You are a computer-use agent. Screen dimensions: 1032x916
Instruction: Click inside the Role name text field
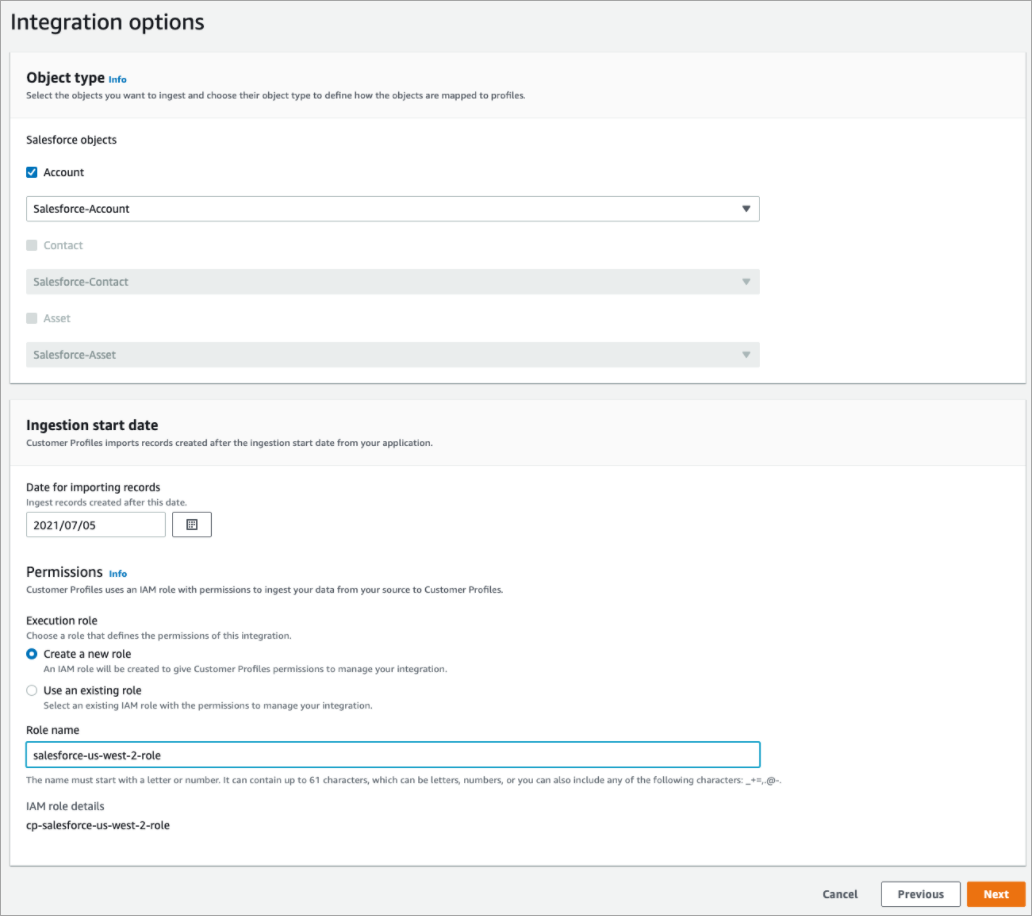[390, 754]
